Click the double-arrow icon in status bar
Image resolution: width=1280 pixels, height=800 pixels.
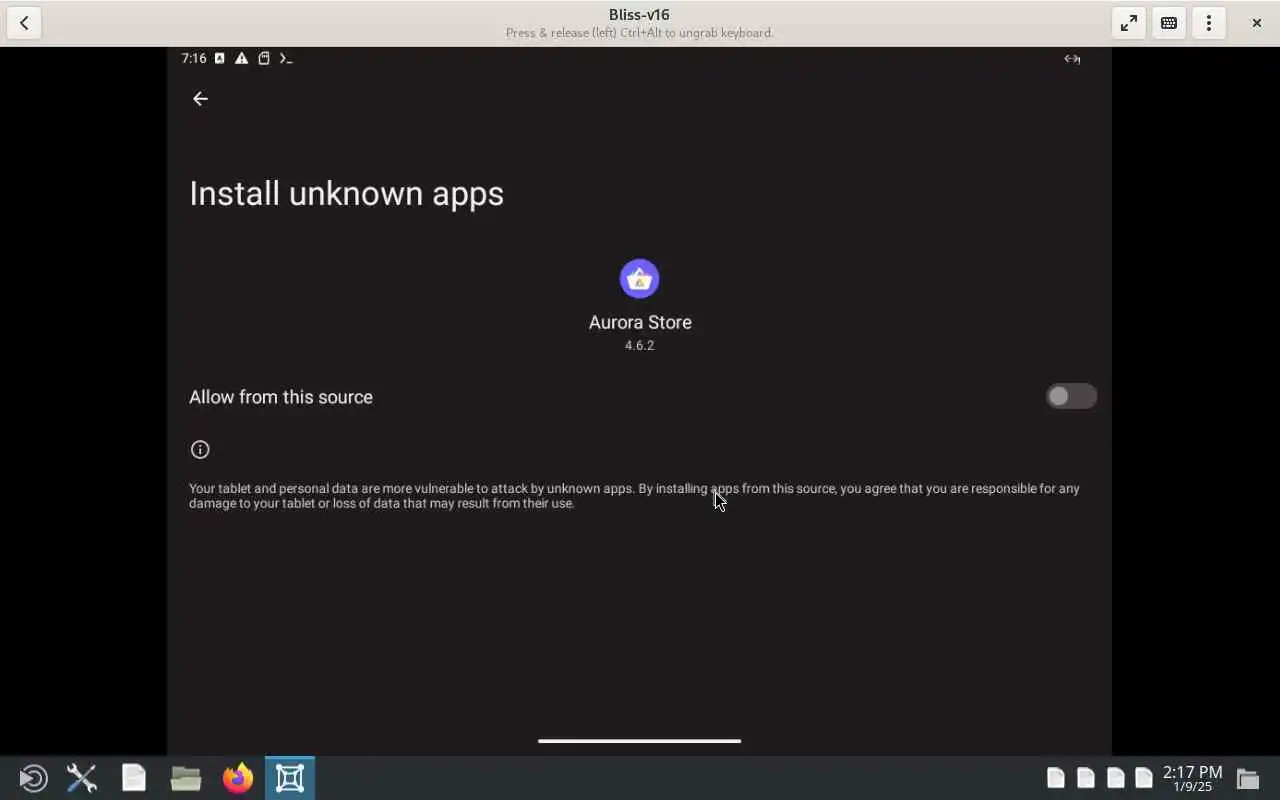pos(1072,59)
